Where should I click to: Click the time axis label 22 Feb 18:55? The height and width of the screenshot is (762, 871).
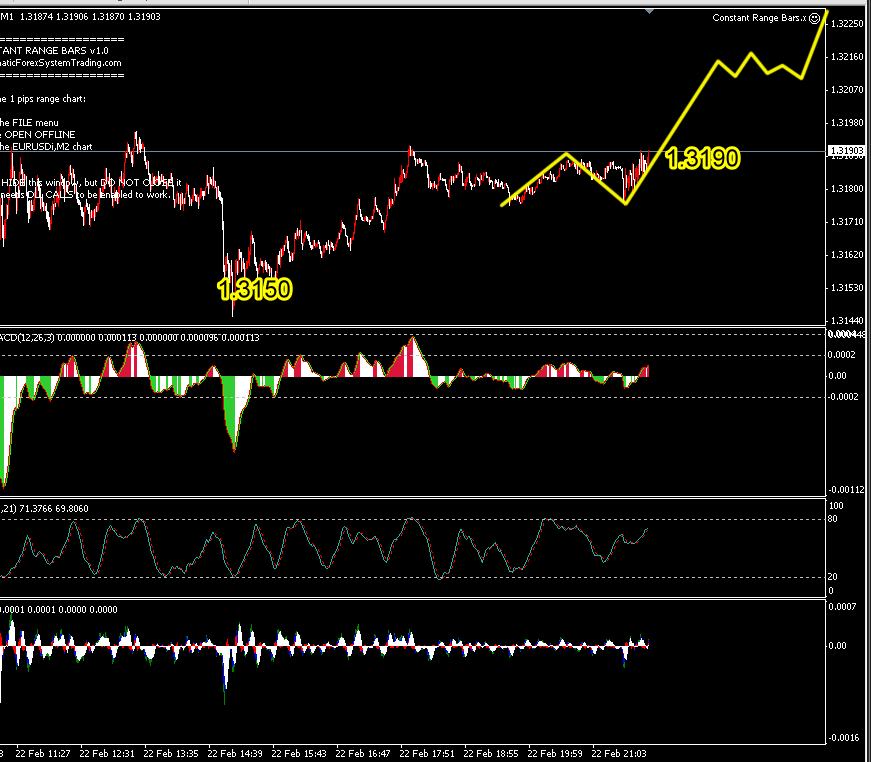point(490,754)
